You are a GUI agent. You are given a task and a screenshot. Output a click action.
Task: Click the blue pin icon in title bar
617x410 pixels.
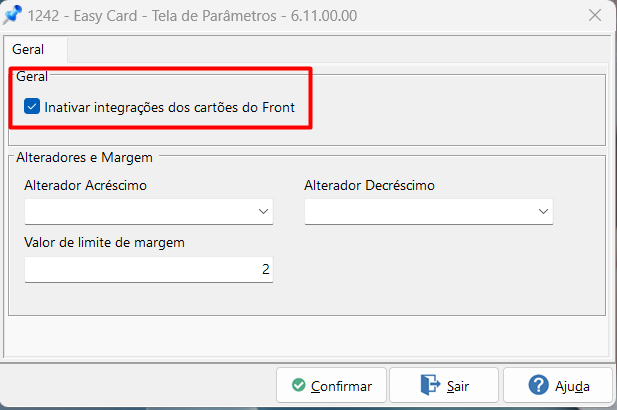coord(14,15)
